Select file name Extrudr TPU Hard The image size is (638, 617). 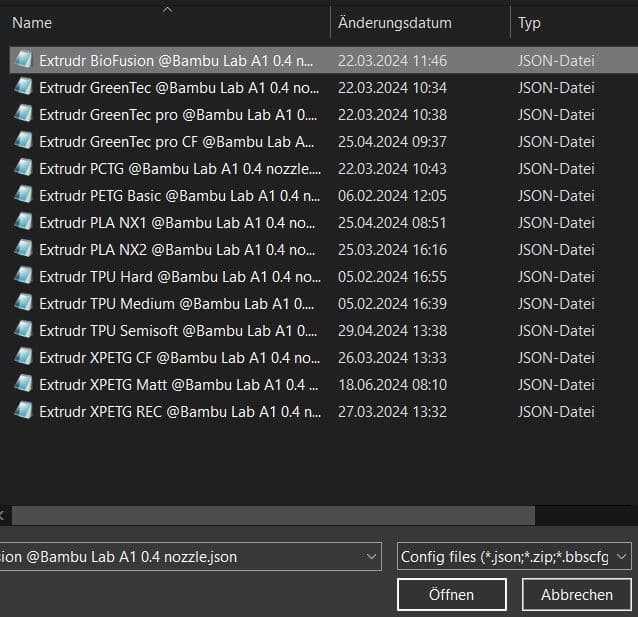180,277
